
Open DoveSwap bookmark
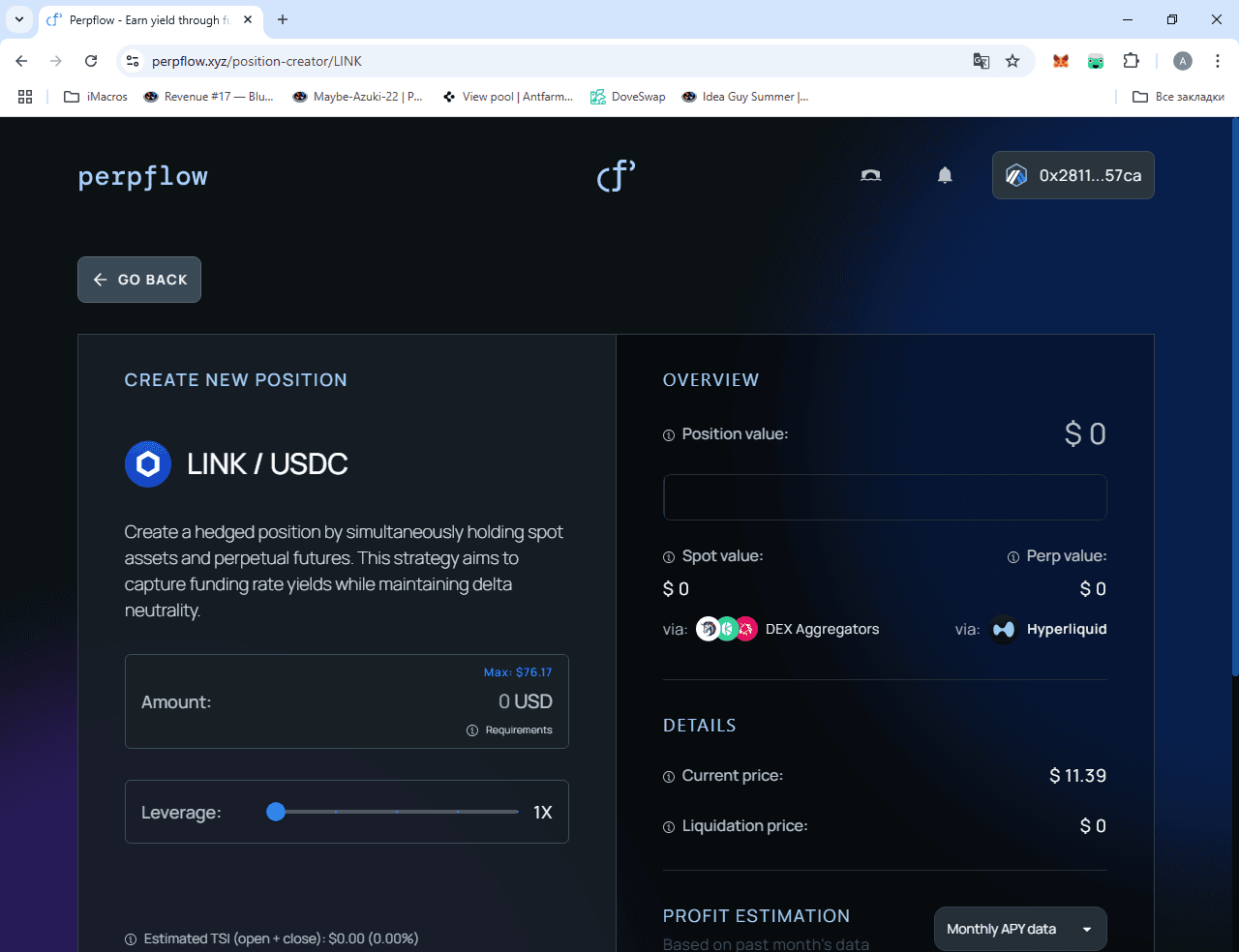pyautogui.click(x=628, y=97)
